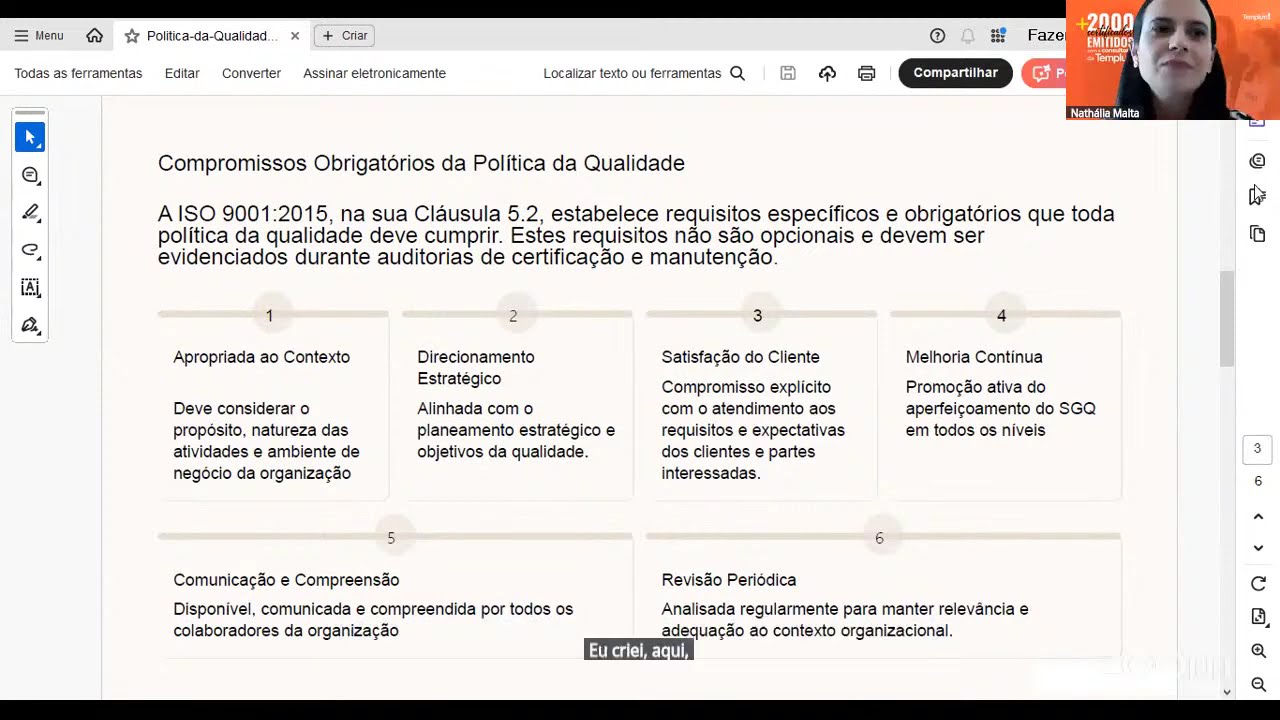Image resolution: width=1280 pixels, height=720 pixels.
Task: Select the arrow selection tool
Action: (30, 137)
